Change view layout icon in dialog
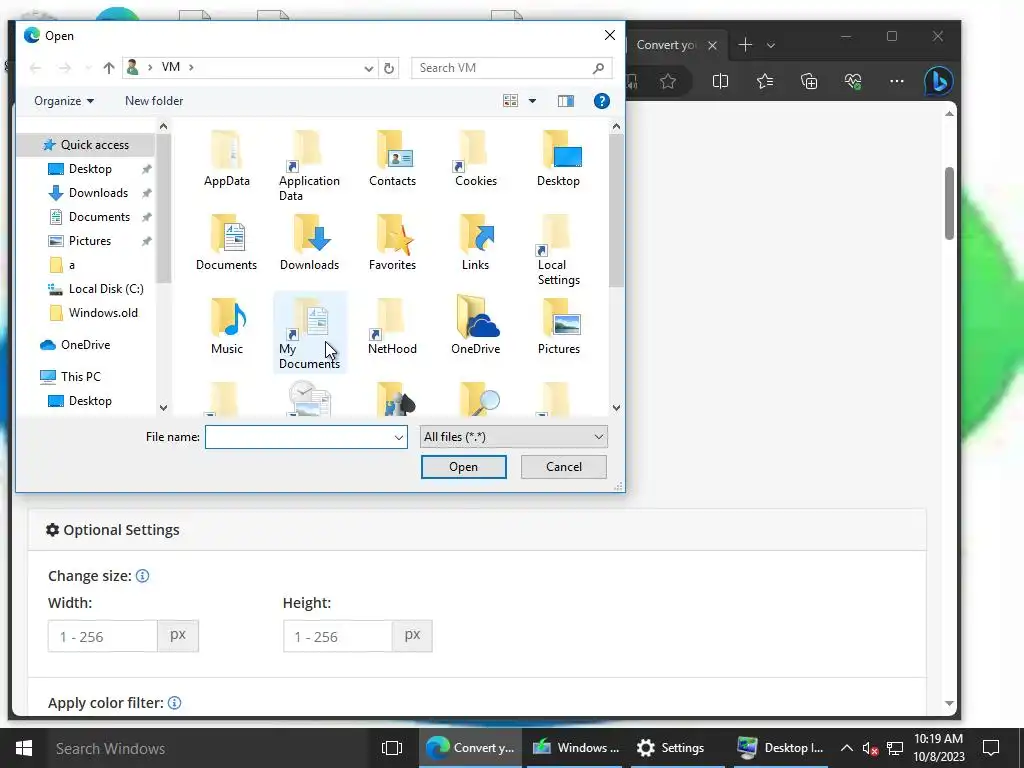Viewport: 1024px width, 768px height. (510, 101)
